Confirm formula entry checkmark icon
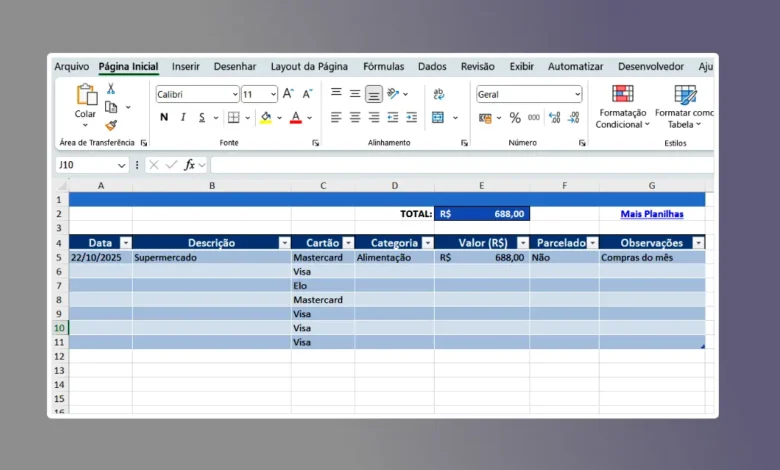Screen dimensions: 780x470 pos(171,165)
